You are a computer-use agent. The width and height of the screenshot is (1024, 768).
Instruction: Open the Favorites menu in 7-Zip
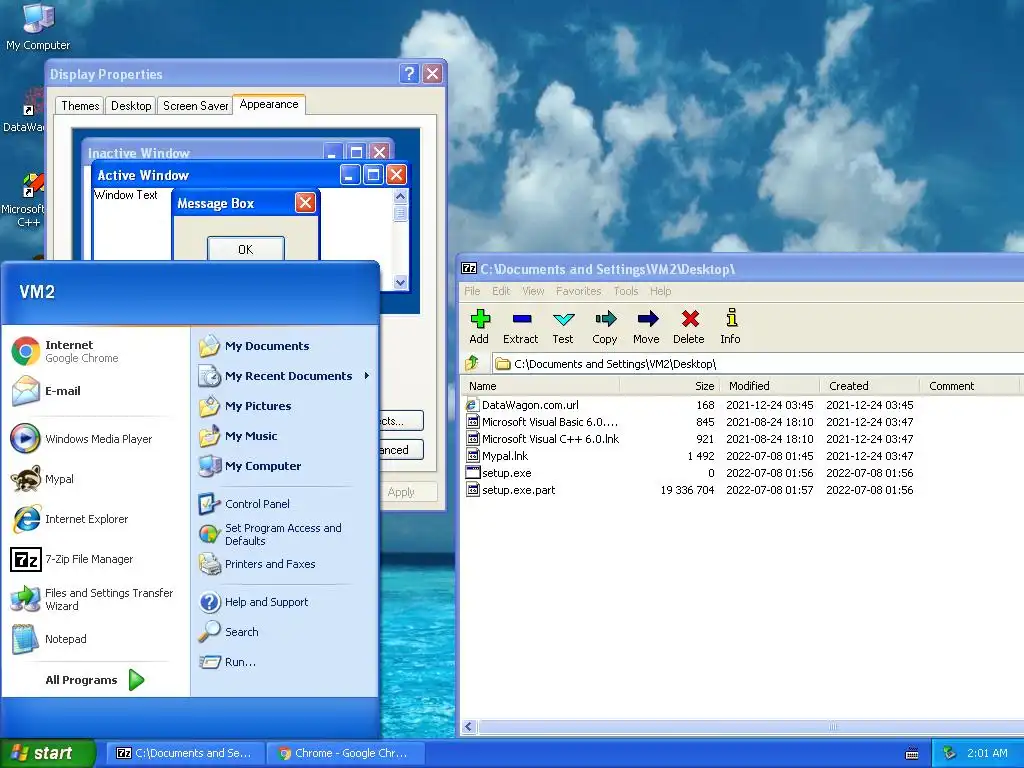[579, 291]
